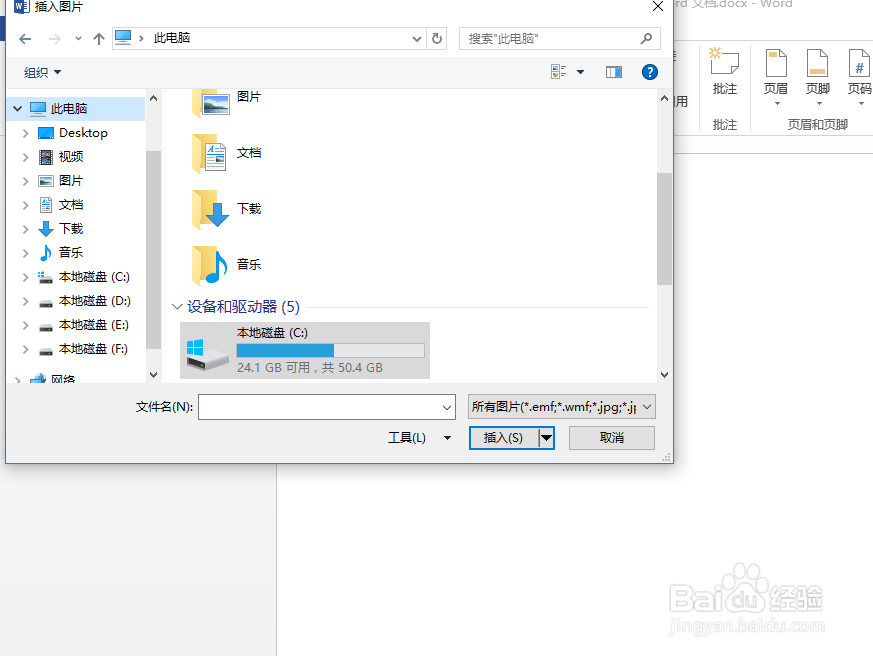The width and height of the screenshot is (873, 656).
Task: Click the 插入(S) button
Action: point(505,438)
